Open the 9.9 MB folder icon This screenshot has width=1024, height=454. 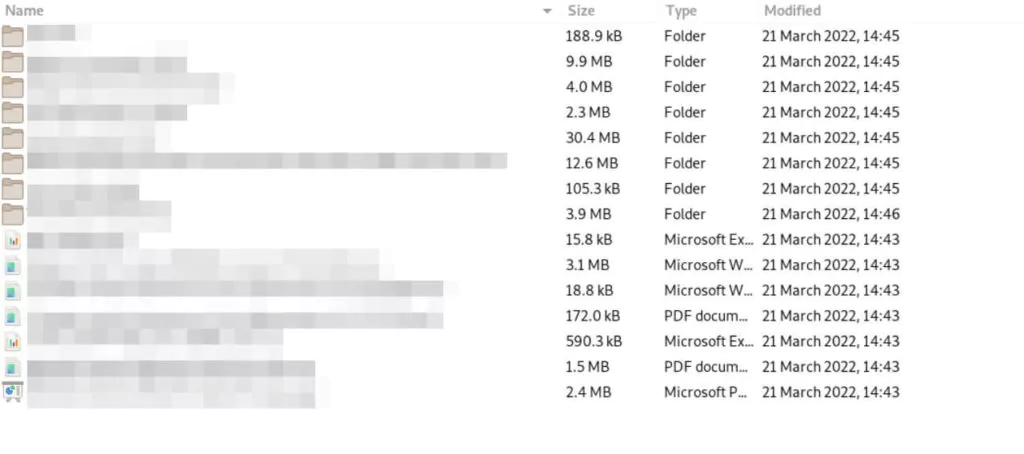(x=12, y=61)
